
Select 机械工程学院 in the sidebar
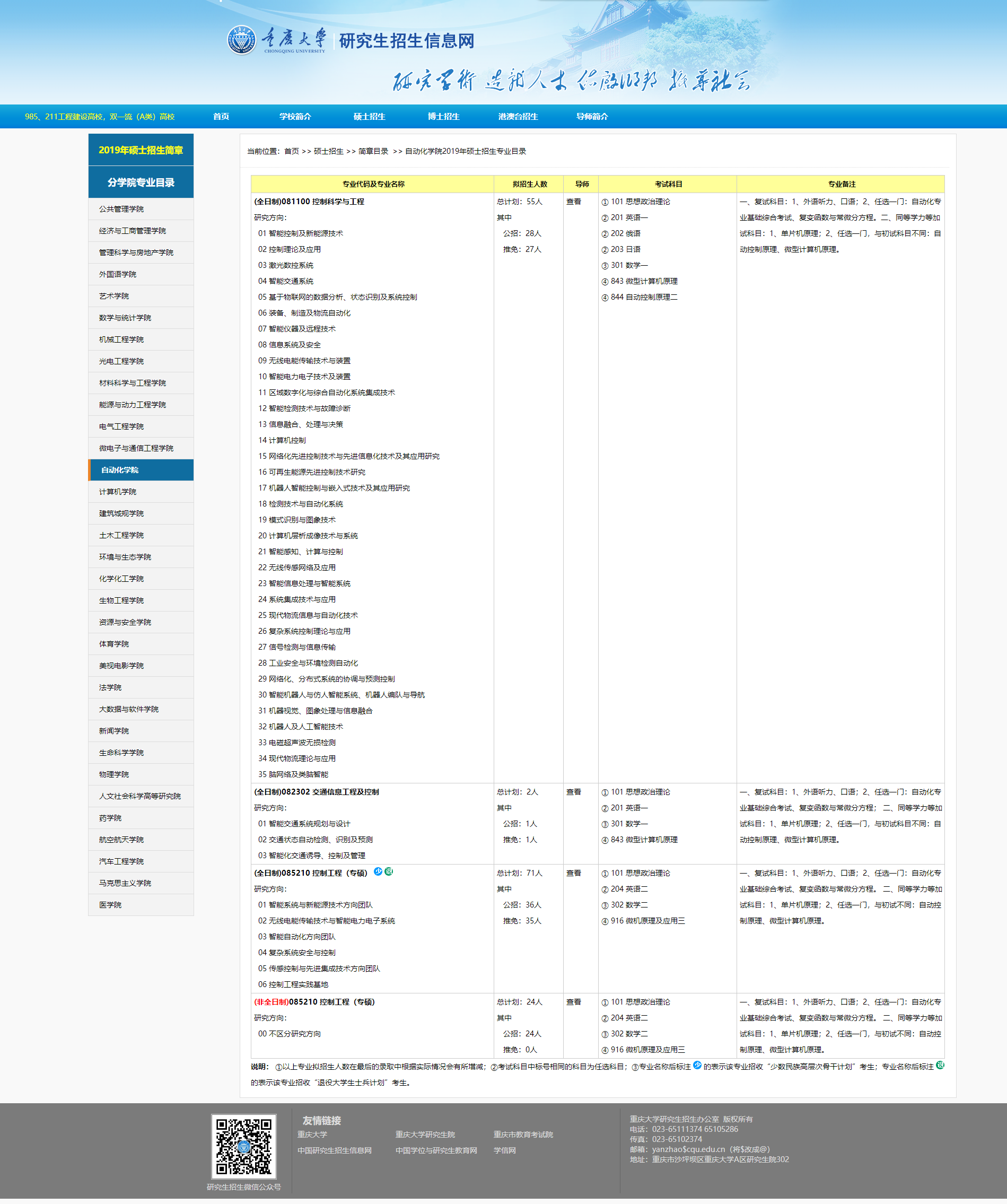pos(141,340)
